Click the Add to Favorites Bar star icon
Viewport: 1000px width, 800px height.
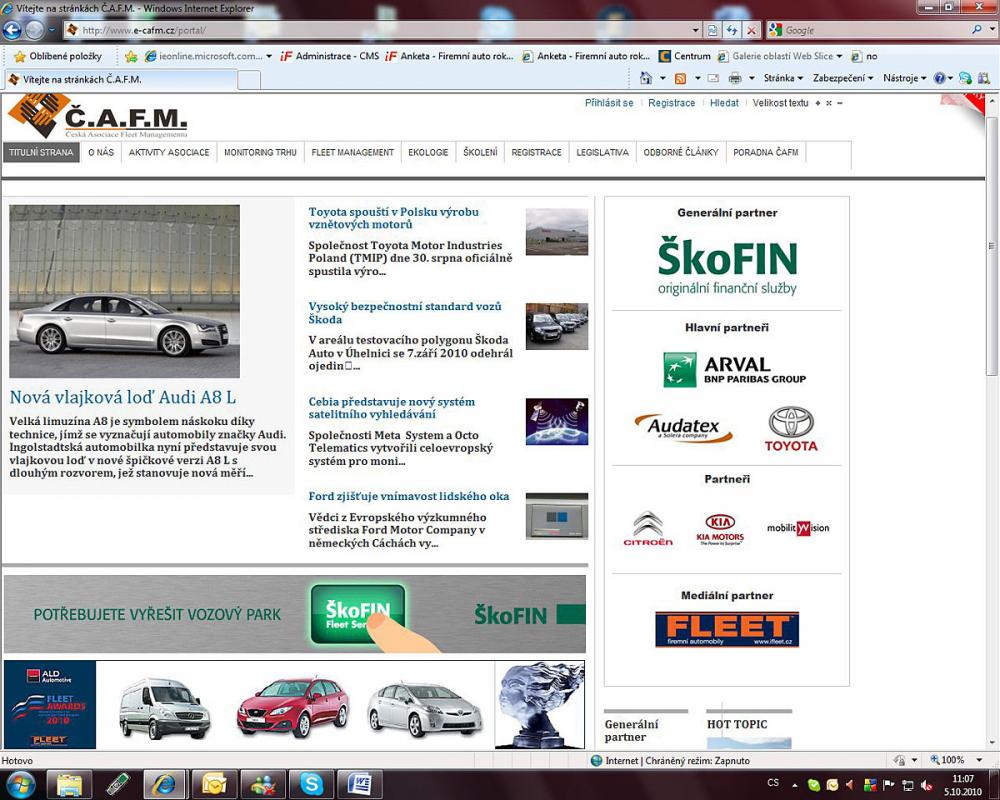click(x=131, y=56)
